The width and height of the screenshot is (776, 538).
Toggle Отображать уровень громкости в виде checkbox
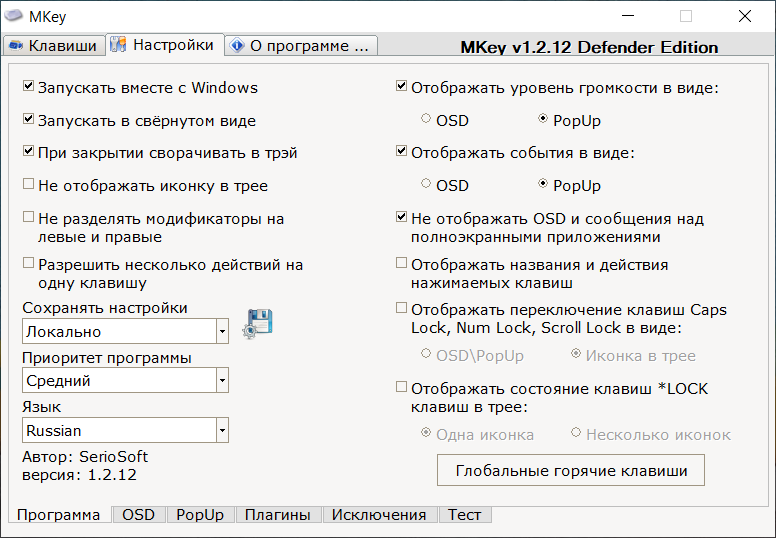click(401, 86)
